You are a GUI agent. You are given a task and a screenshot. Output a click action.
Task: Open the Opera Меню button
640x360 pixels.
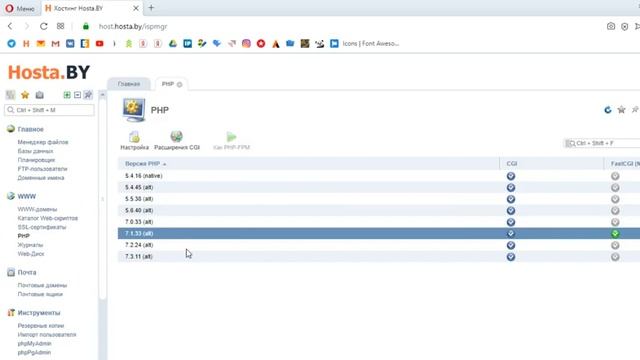pos(20,8)
